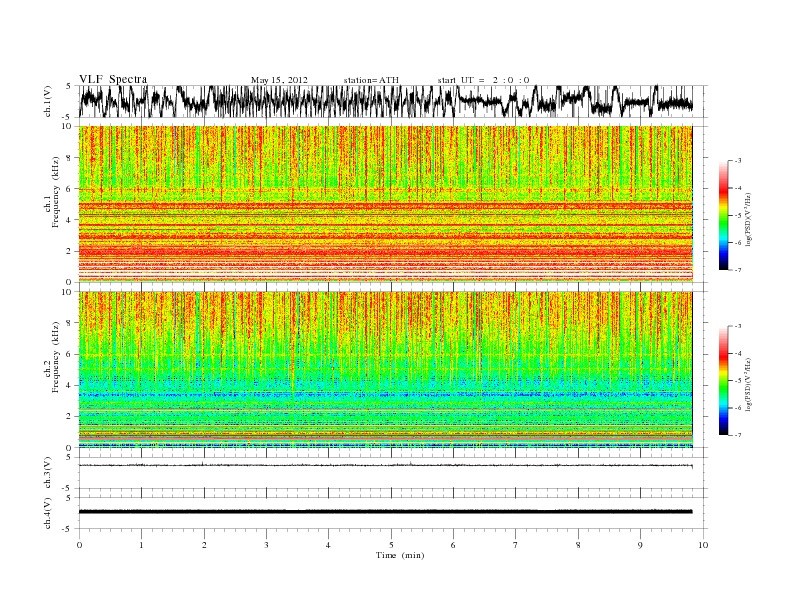Click the "2" tick on the time axis

204,545
